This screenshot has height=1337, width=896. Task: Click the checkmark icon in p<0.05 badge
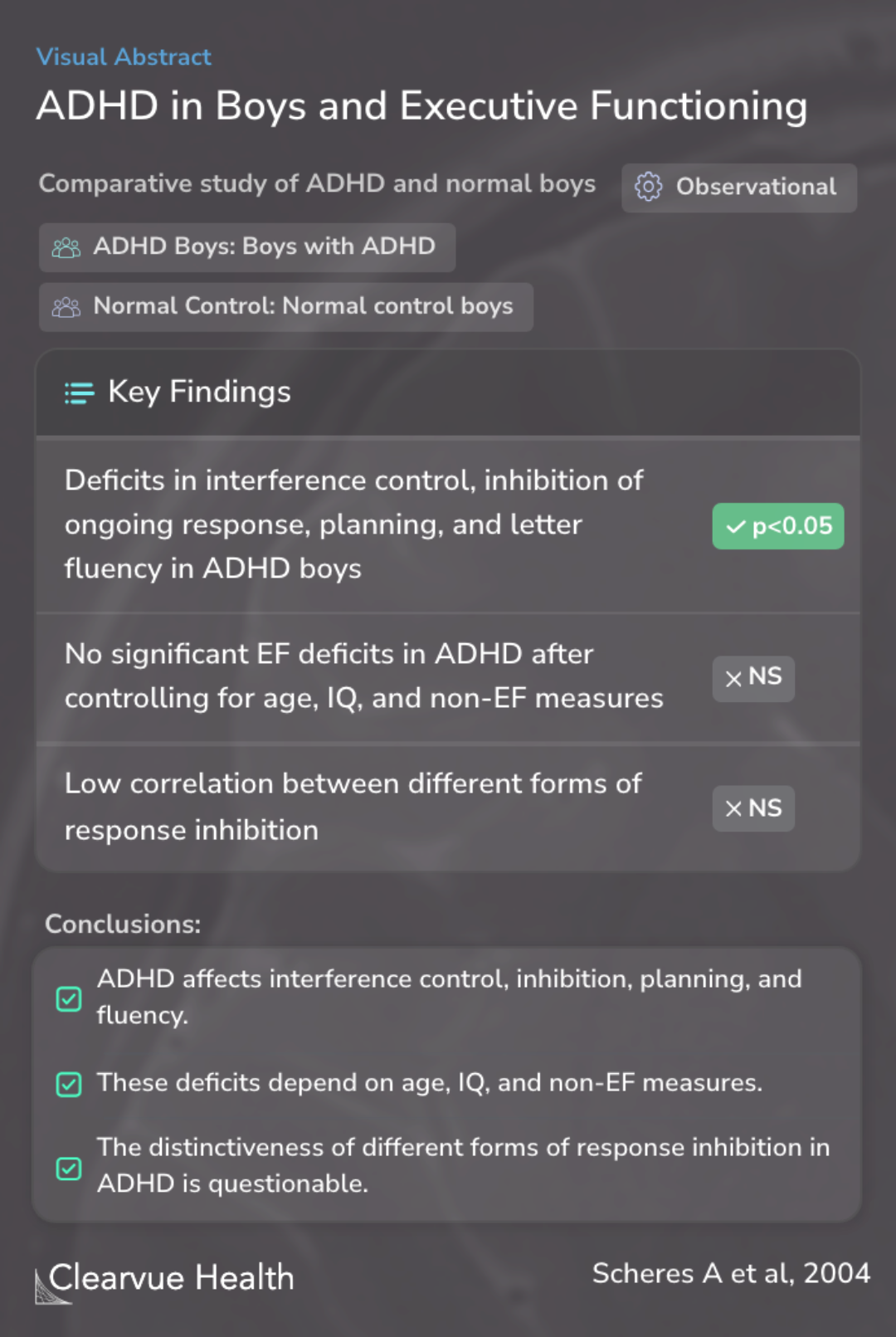(735, 527)
